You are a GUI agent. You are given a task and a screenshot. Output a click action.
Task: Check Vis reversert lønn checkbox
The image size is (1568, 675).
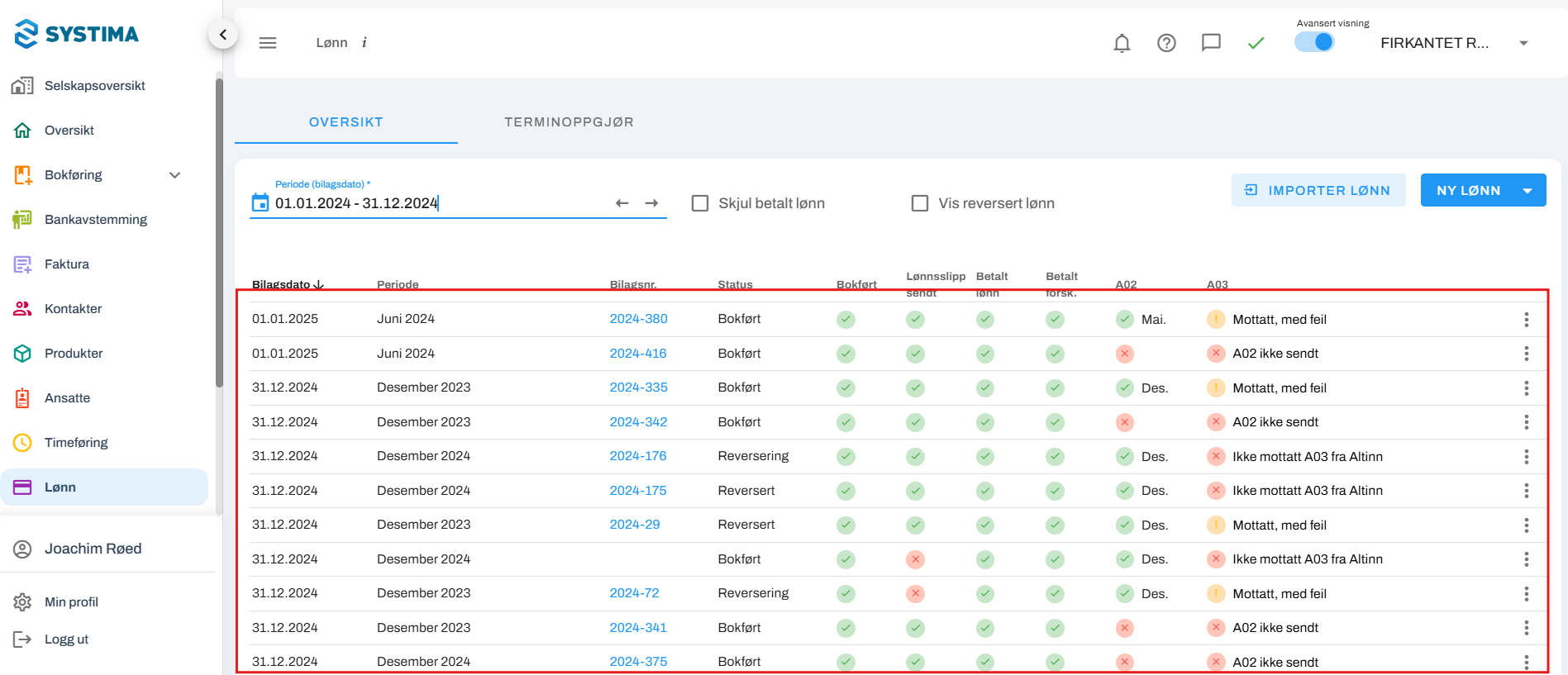[x=920, y=203]
